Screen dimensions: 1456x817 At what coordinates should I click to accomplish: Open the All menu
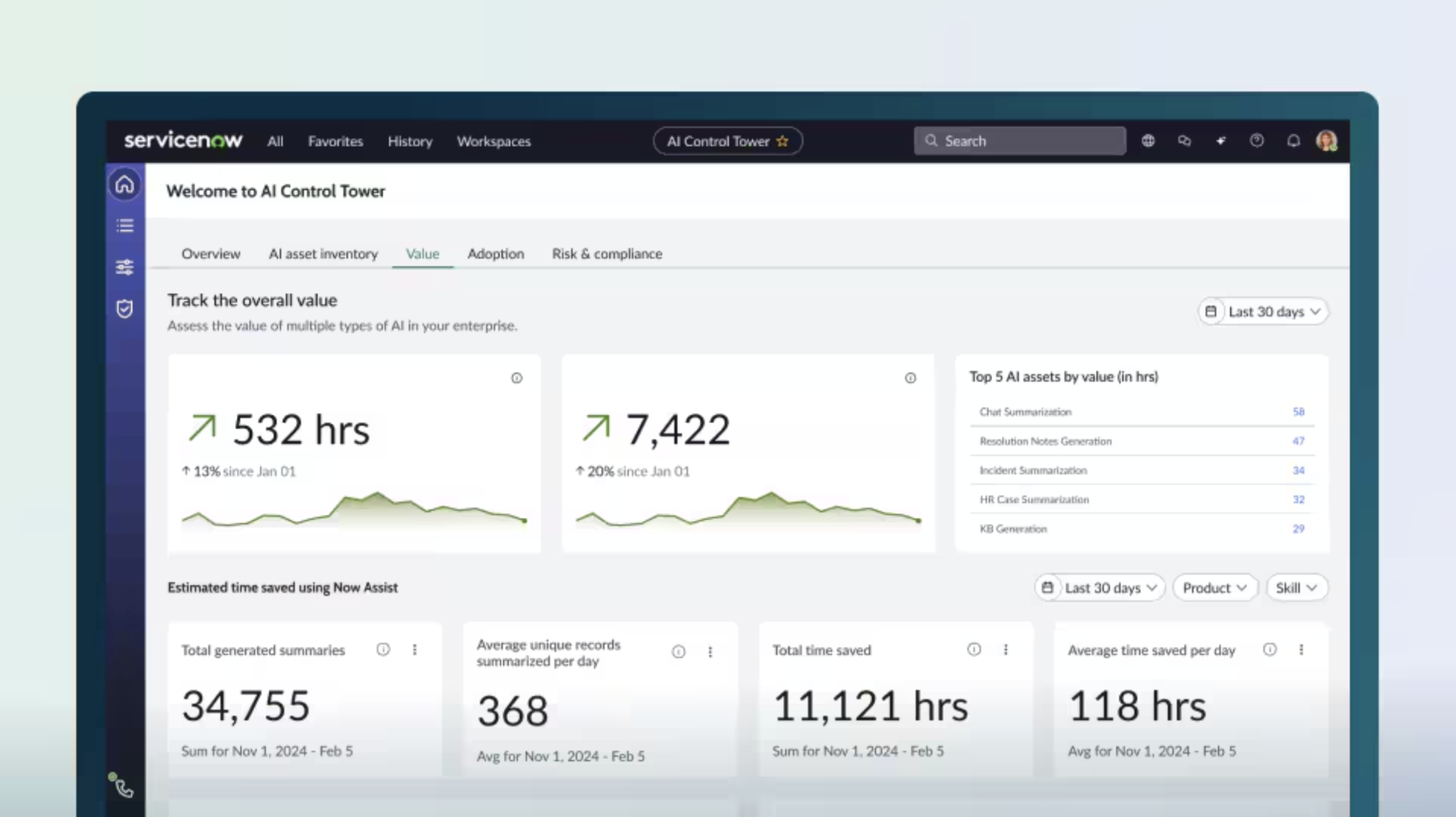[275, 141]
